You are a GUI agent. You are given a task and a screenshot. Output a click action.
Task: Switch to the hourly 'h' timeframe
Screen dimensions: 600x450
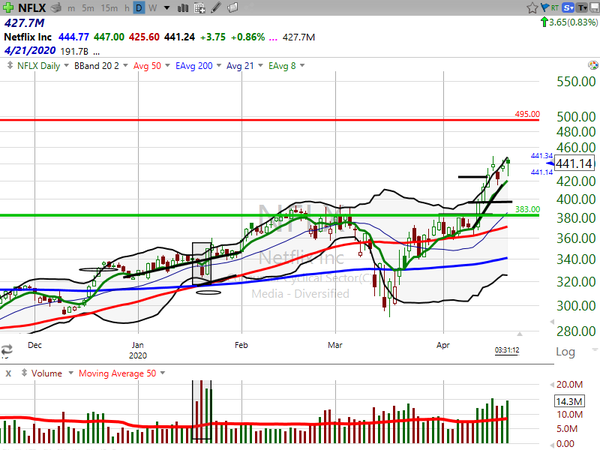[127, 8]
